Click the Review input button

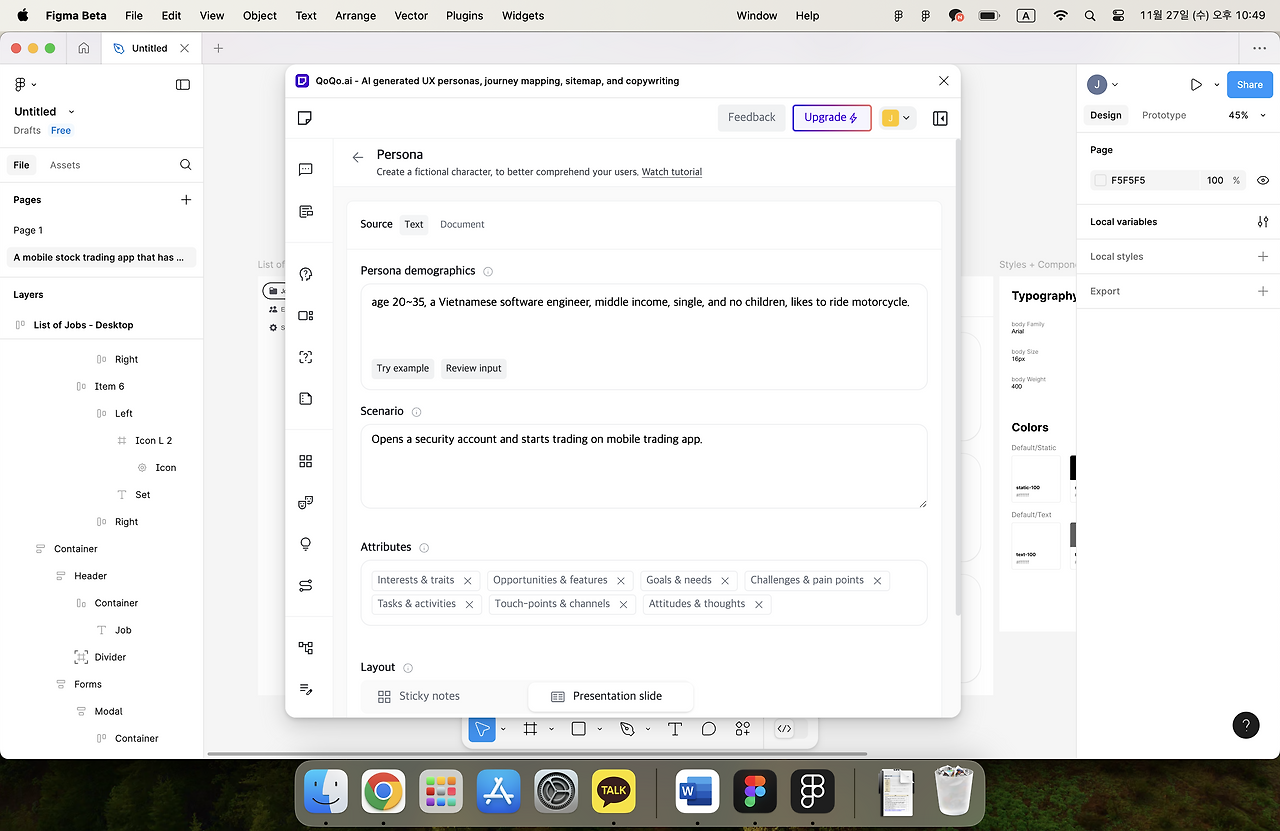474,368
